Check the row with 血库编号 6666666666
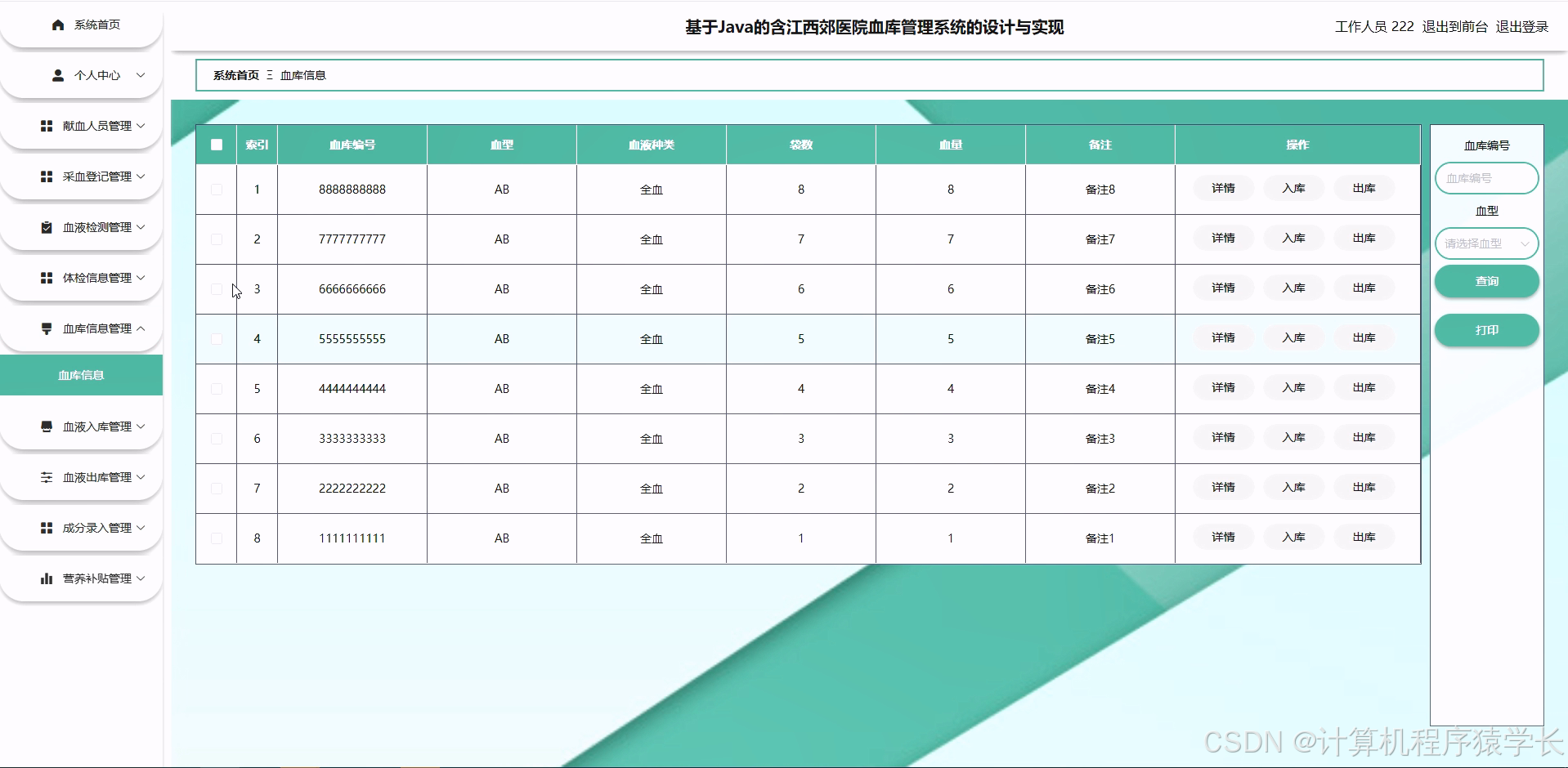The width and height of the screenshot is (1568, 768). click(x=217, y=289)
